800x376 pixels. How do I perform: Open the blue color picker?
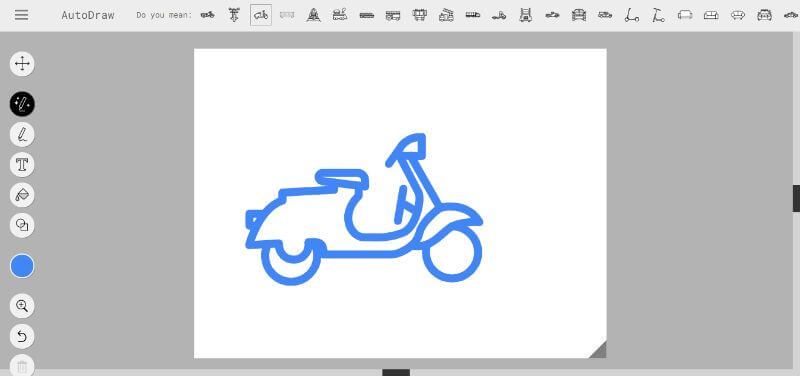point(22,266)
